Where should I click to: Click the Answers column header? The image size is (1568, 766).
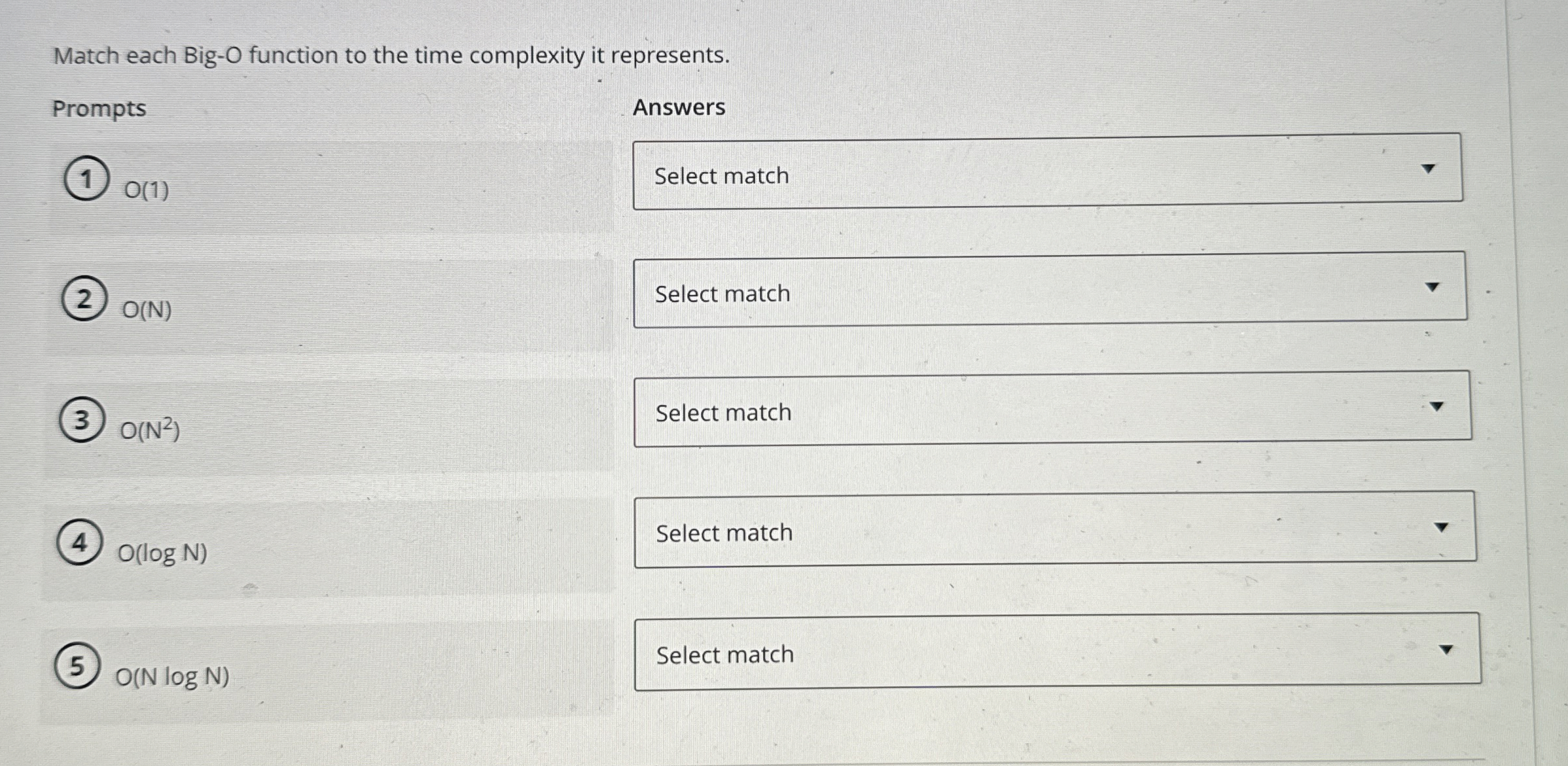tap(679, 107)
